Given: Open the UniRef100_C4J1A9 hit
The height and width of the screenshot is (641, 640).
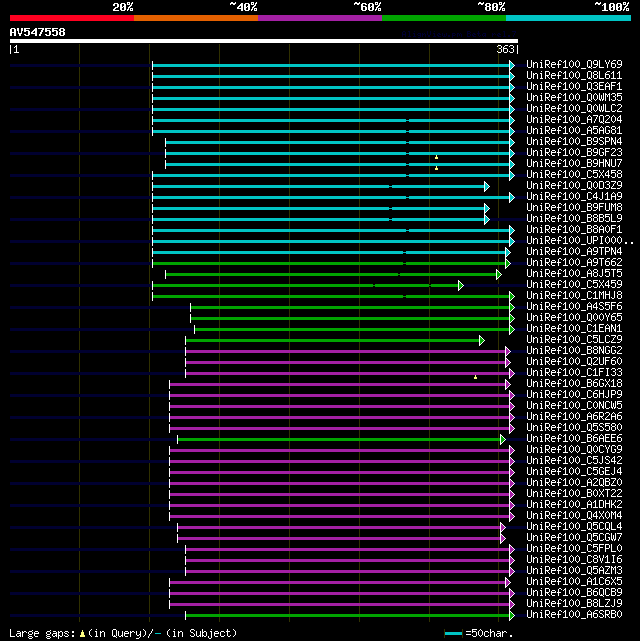Looking at the screenshot, I should point(574,197).
